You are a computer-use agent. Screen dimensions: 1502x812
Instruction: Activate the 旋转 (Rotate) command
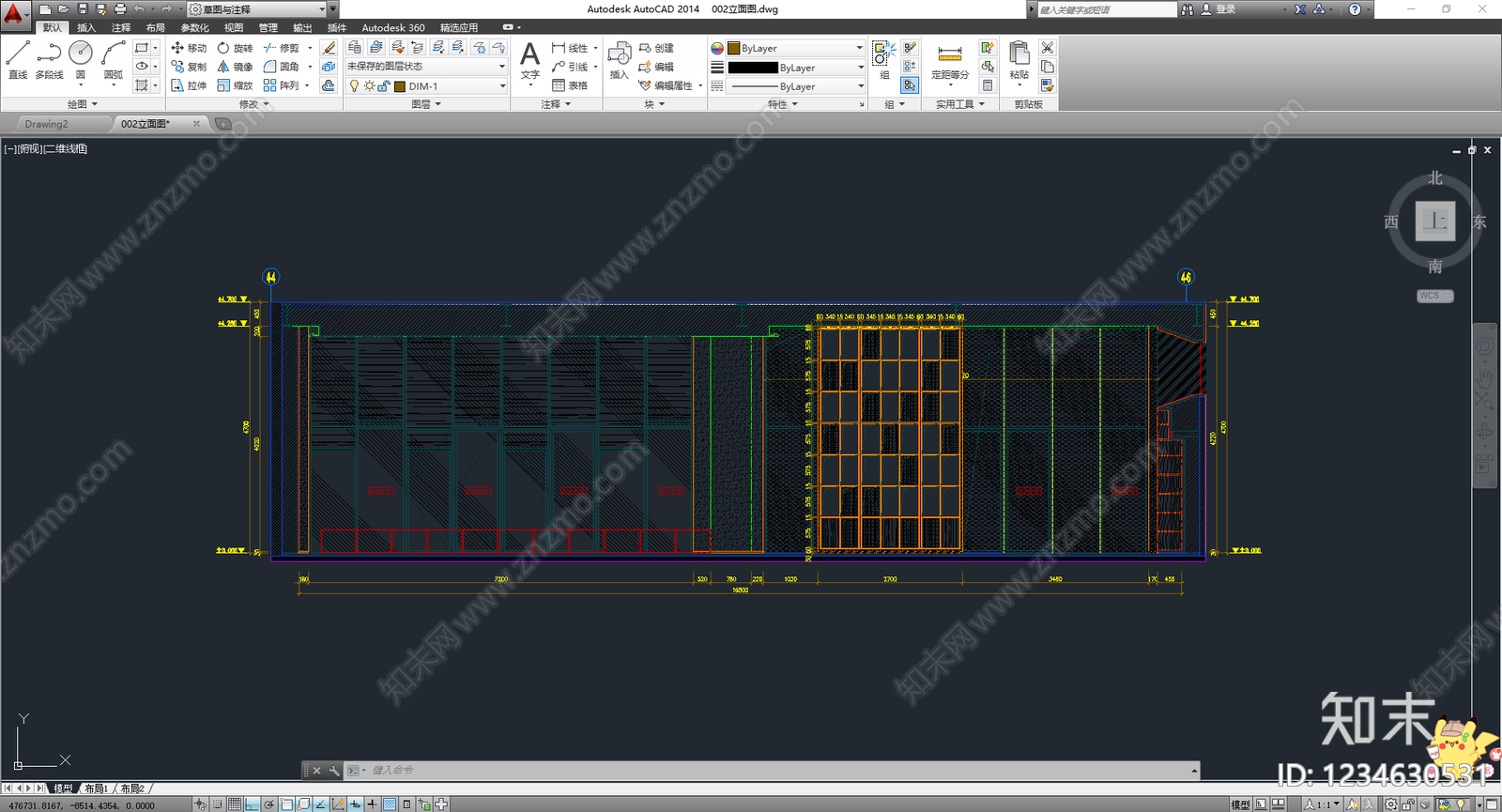[235, 48]
